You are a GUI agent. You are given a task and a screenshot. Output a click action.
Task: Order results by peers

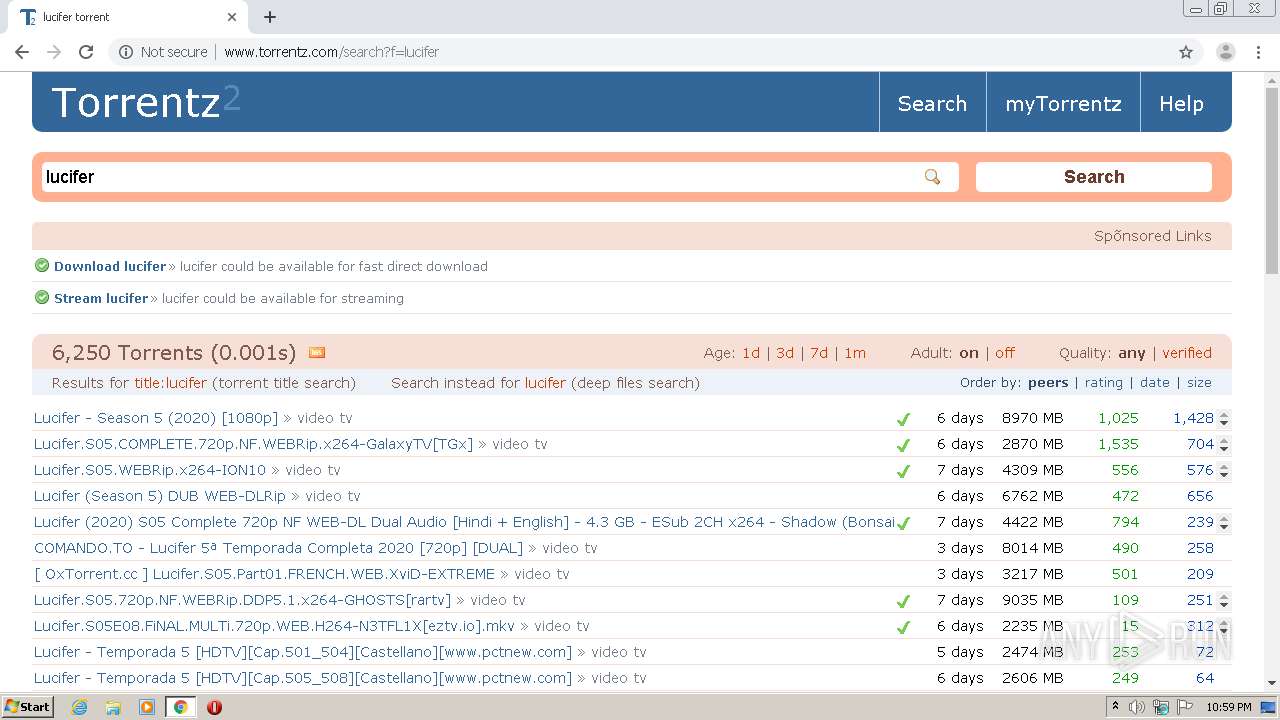pos(1048,383)
